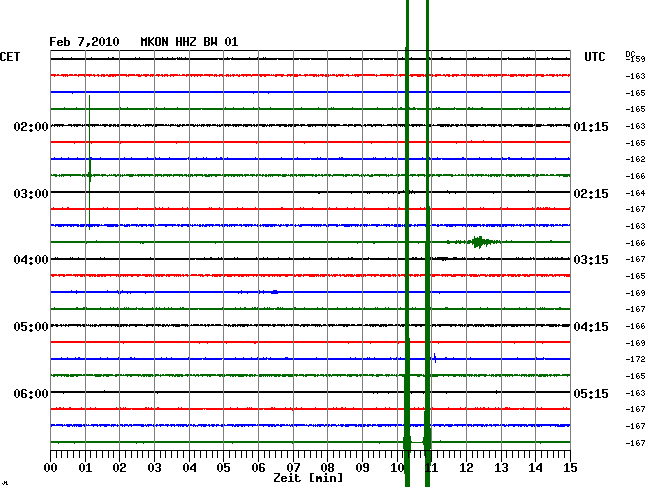Click the small blue spike just after minute 11
Screen dimensions: 650x494
435,358
